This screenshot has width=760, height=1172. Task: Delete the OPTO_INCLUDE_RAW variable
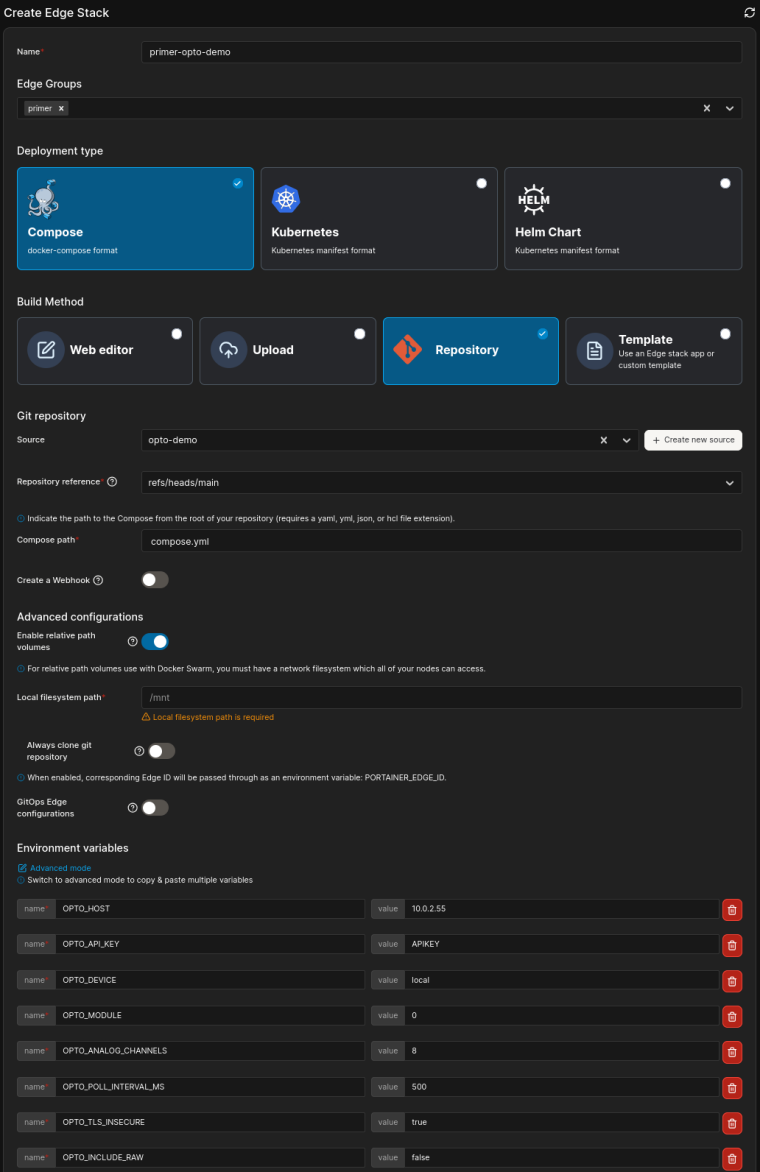732,1159
